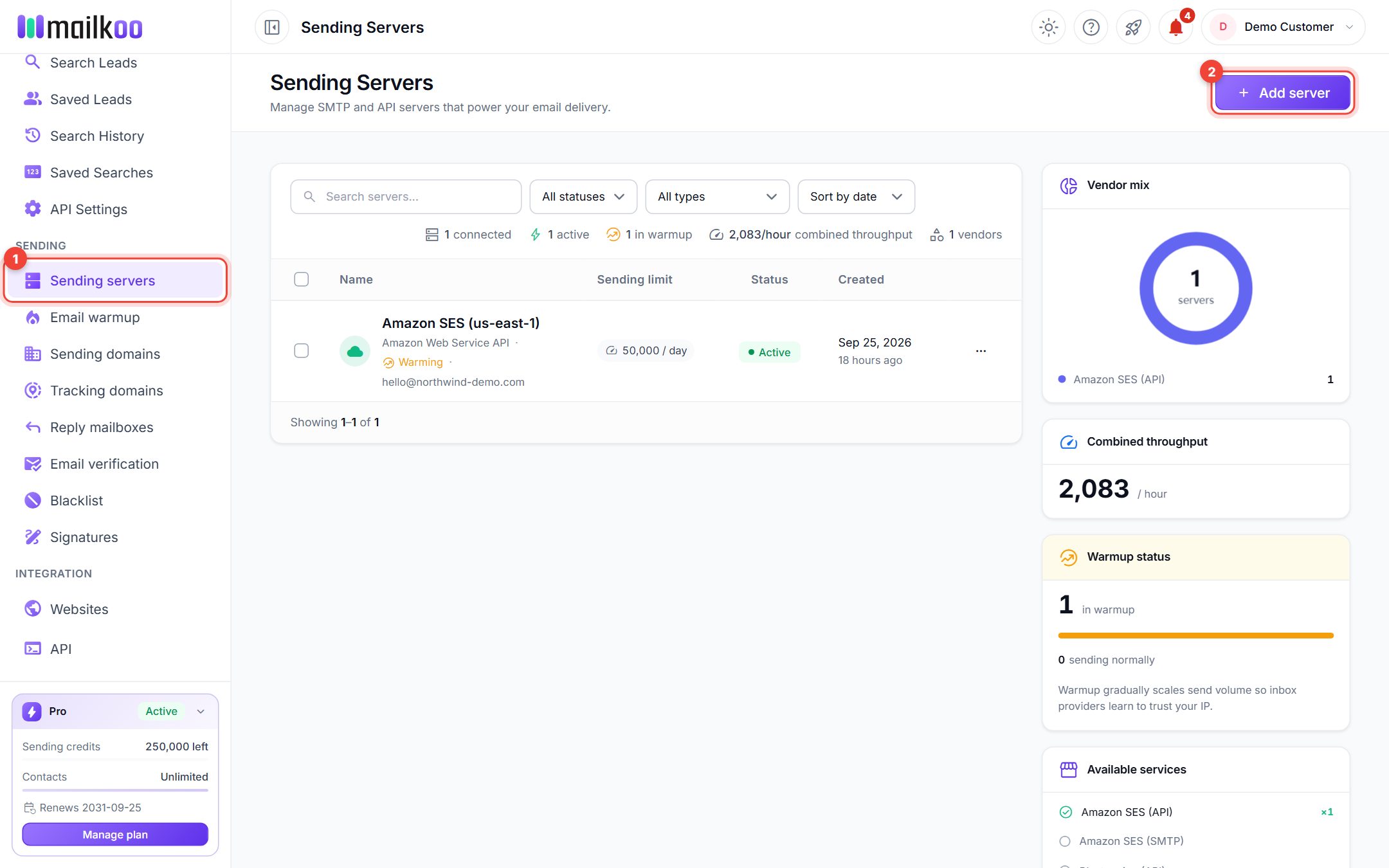Click the 1 connected server icon

[x=432, y=235]
